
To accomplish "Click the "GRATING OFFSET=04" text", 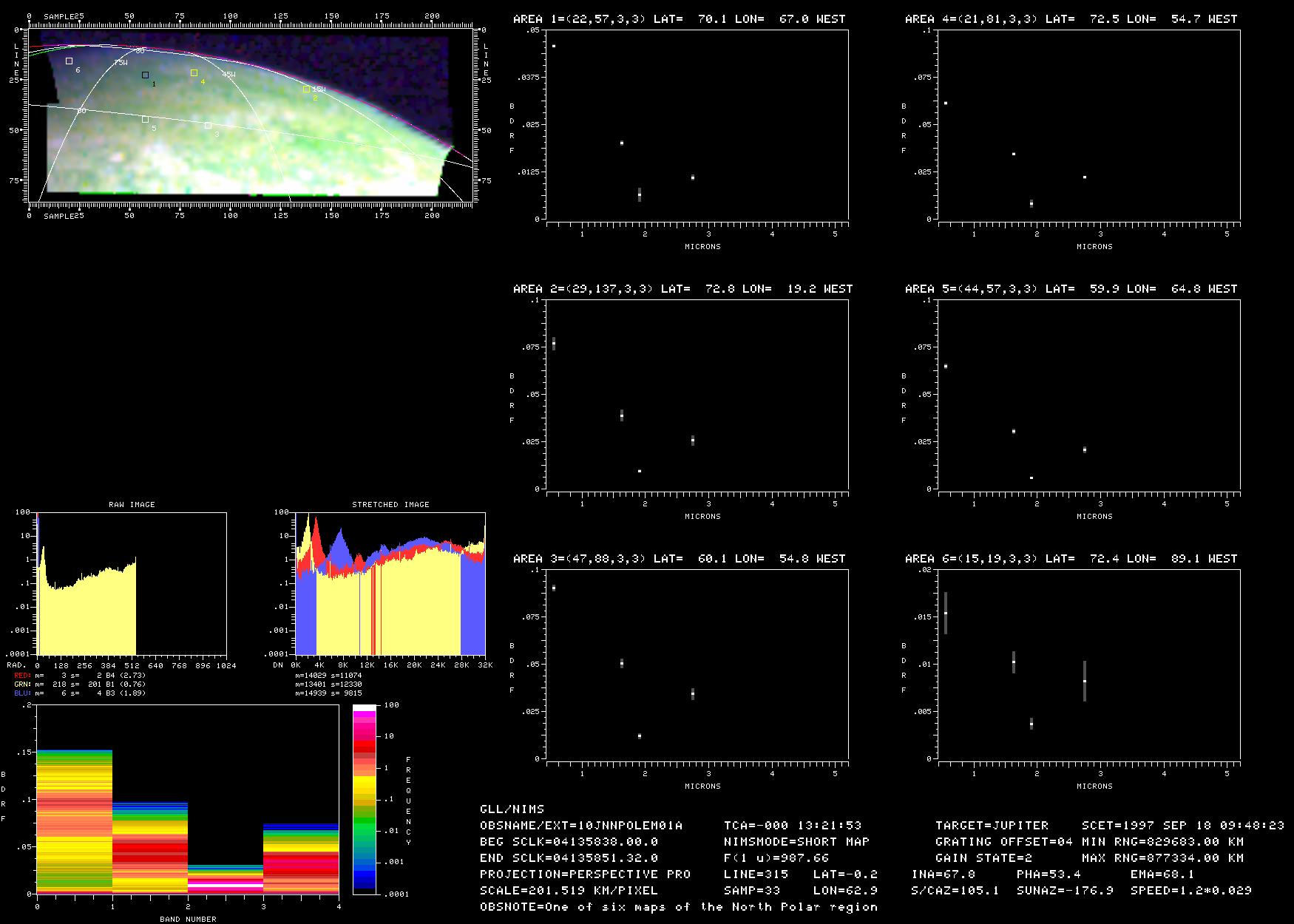I will (x=1004, y=842).
